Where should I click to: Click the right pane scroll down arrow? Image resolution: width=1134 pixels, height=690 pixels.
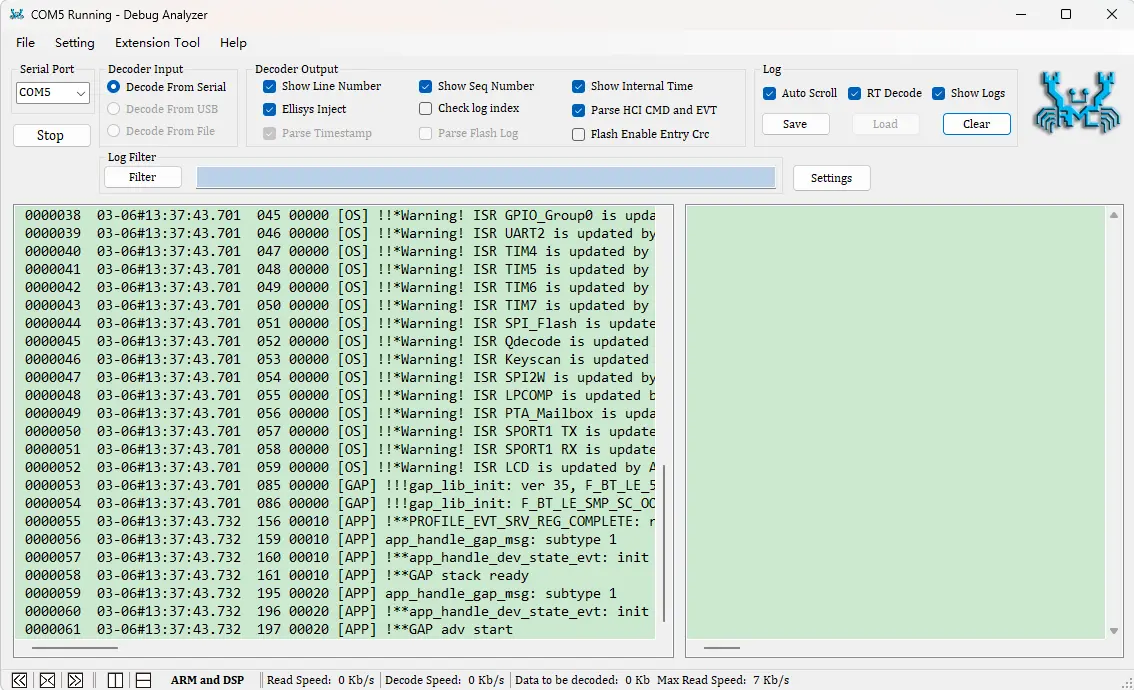coord(1114,631)
